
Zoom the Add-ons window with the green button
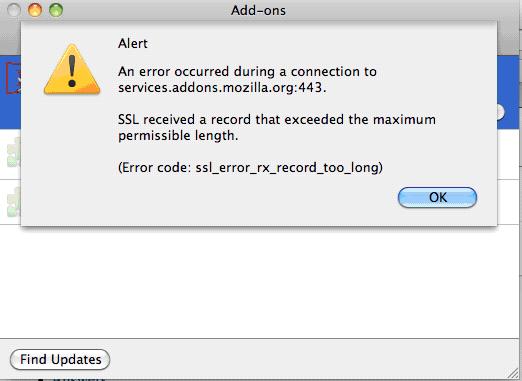point(56,10)
